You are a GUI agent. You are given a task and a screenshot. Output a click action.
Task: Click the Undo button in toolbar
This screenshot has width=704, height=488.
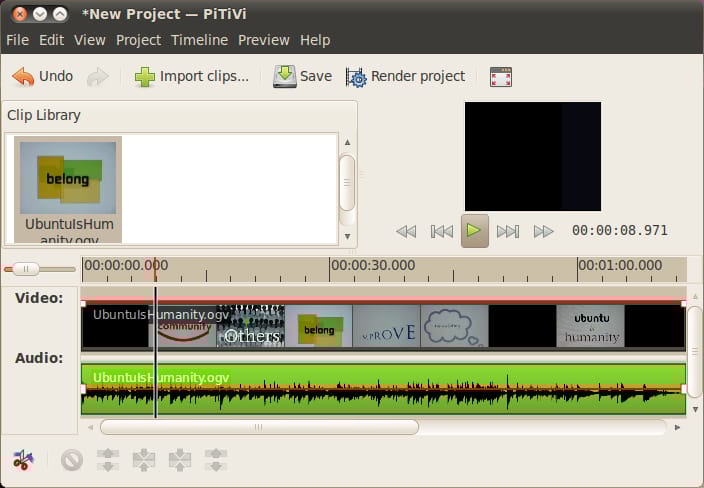43,76
